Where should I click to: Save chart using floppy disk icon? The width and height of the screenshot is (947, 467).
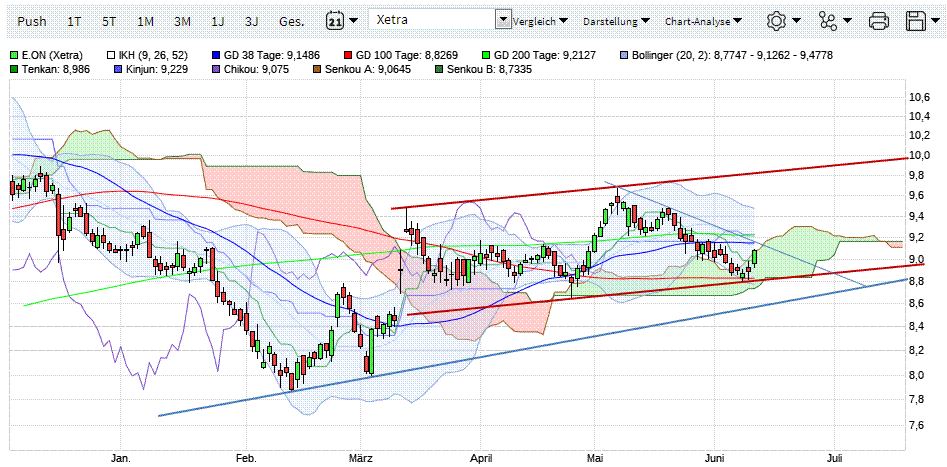tap(916, 21)
